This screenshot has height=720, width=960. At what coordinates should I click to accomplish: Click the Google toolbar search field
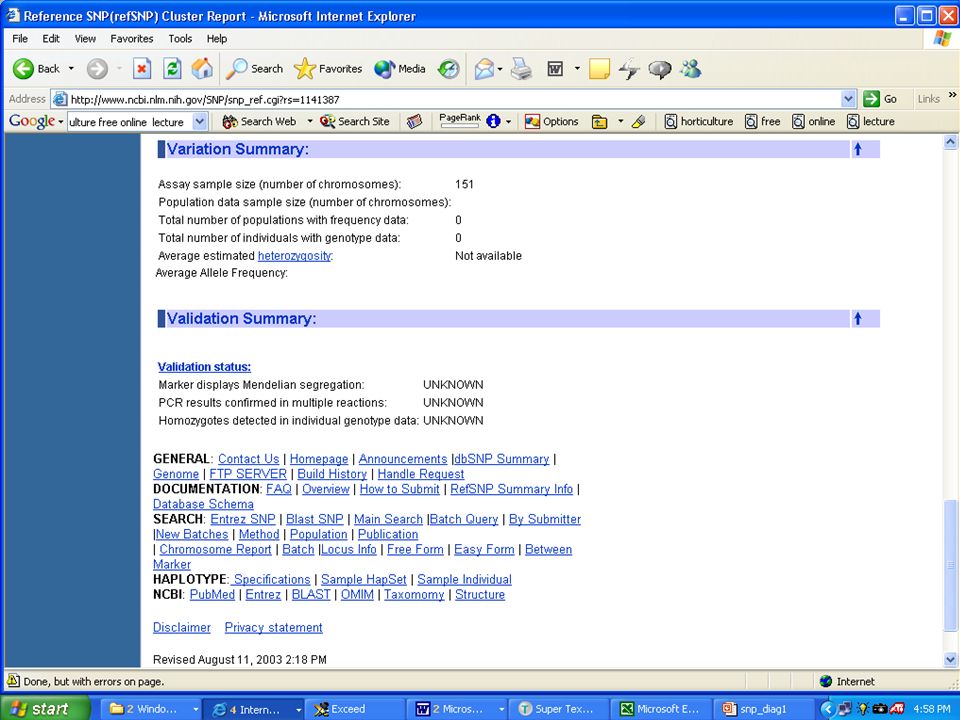(x=130, y=122)
